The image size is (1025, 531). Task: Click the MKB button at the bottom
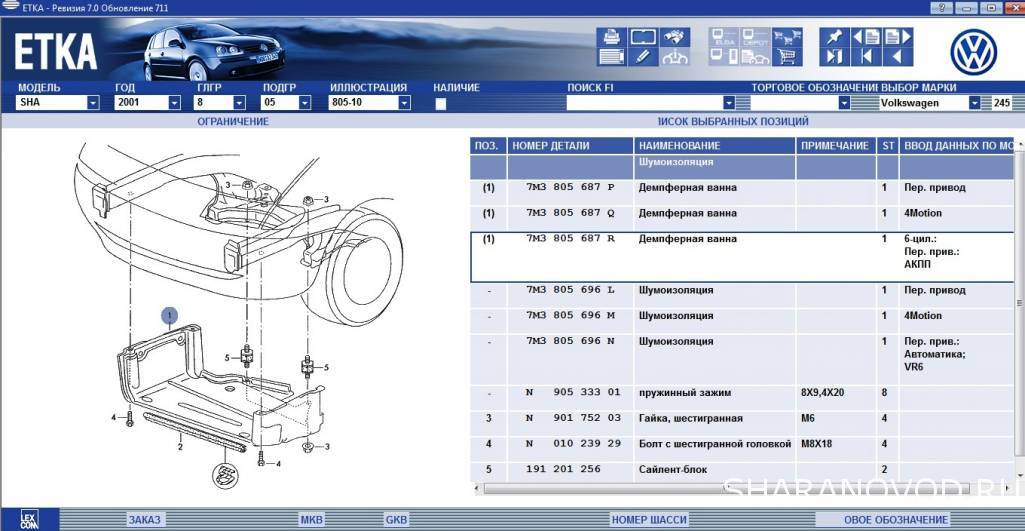312,520
